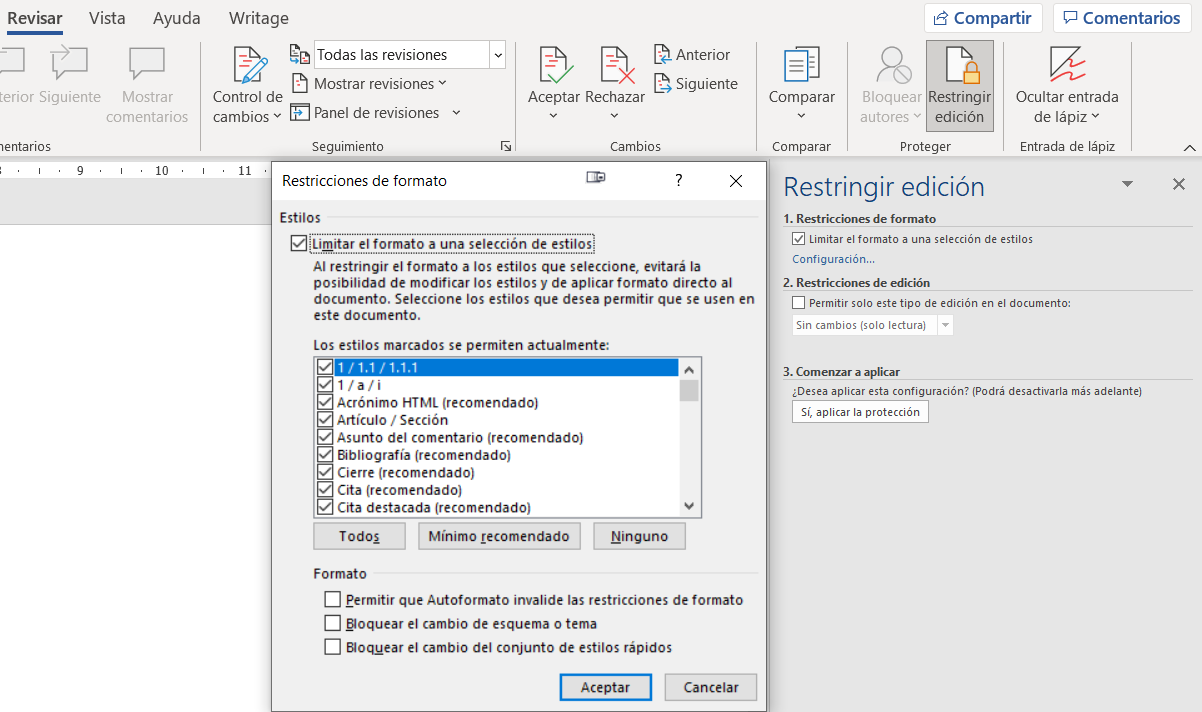Click Ocultar entrada de lápiz icon
1202x712 pixels.
tap(1066, 66)
